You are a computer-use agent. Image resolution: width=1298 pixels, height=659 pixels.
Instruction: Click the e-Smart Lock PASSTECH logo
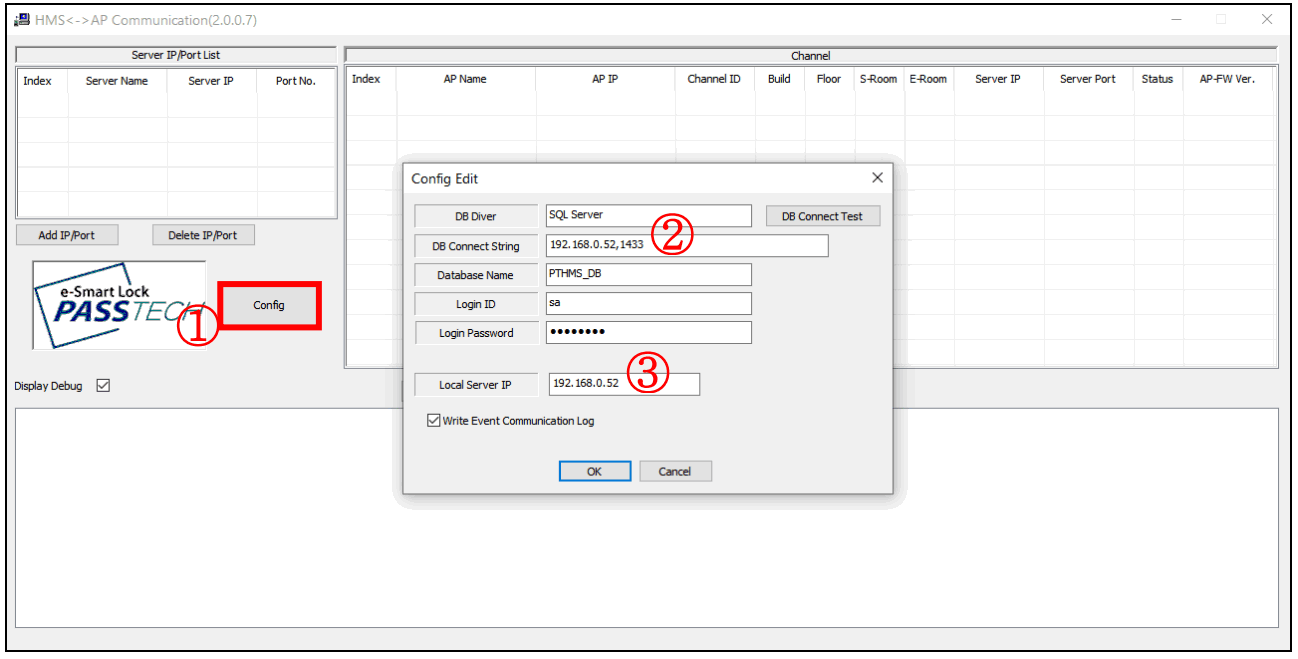coord(119,305)
